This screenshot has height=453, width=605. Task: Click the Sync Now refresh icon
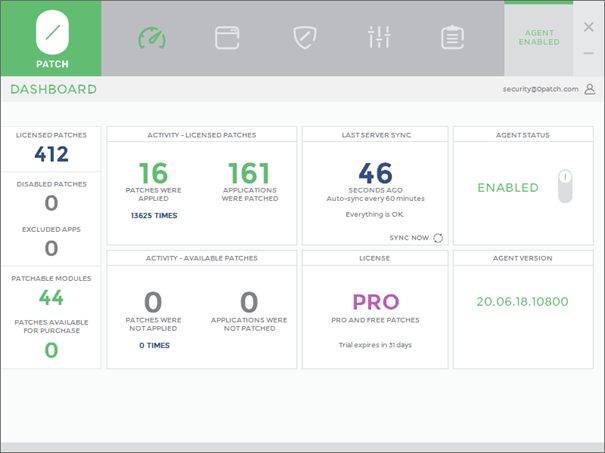438,238
